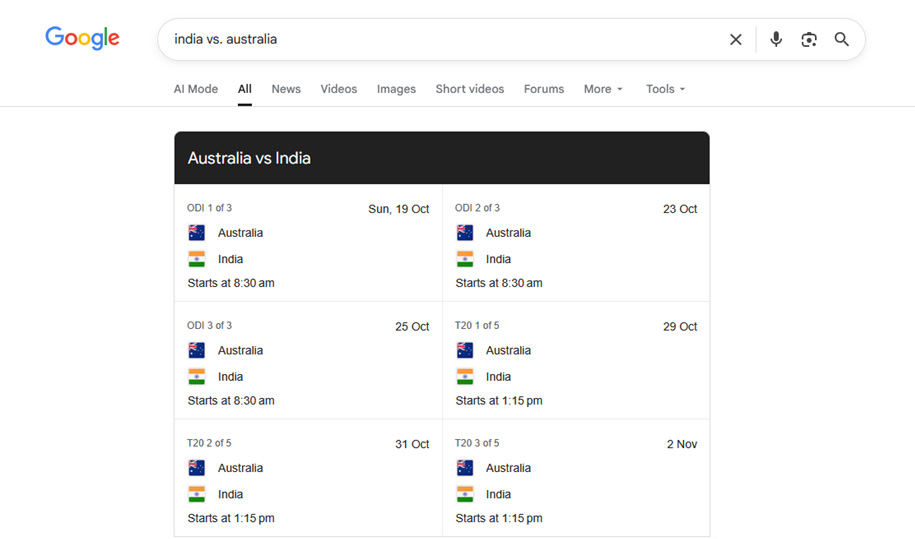Click India flag in ODI 2 of 3
This screenshot has width=915, height=539.
(x=465, y=259)
